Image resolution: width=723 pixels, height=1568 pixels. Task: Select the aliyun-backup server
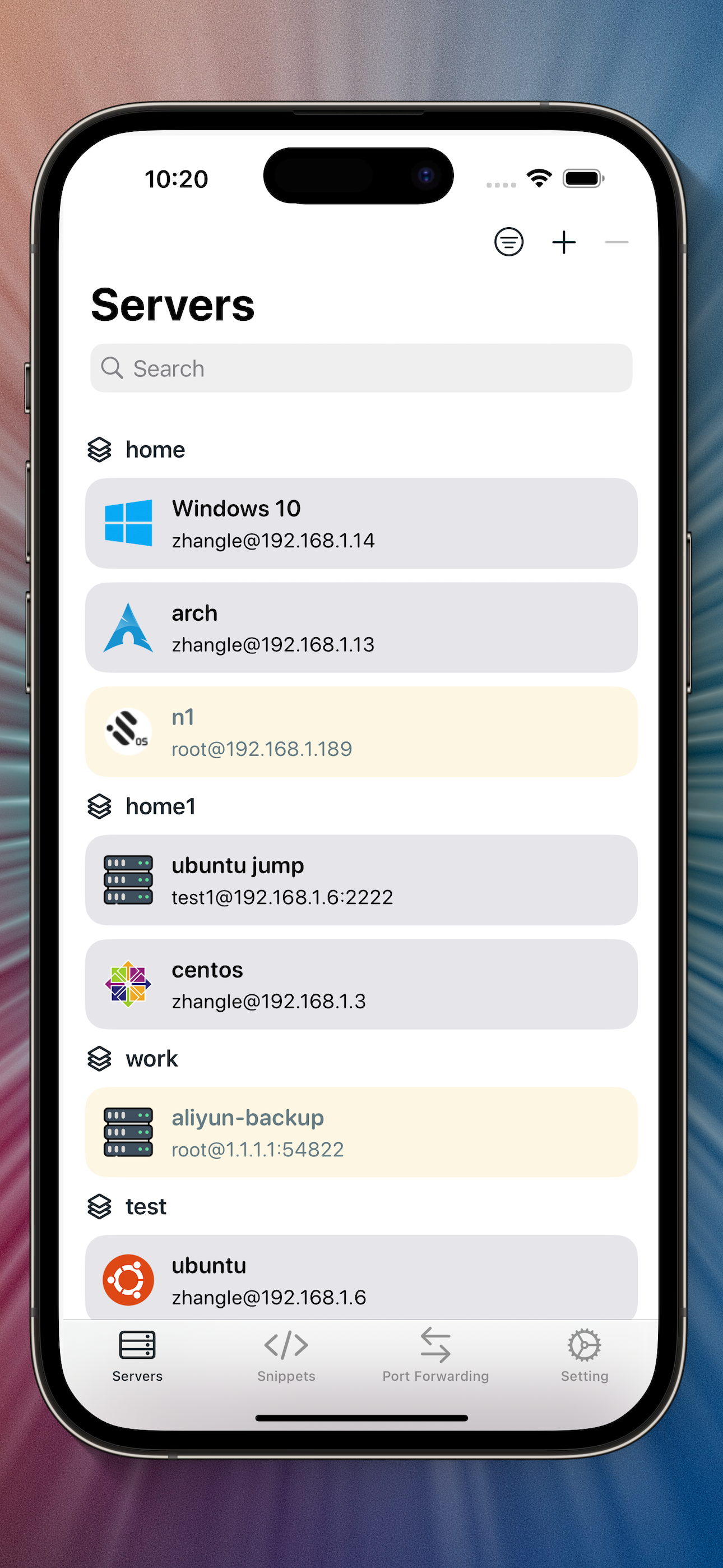coord(361,1132)
